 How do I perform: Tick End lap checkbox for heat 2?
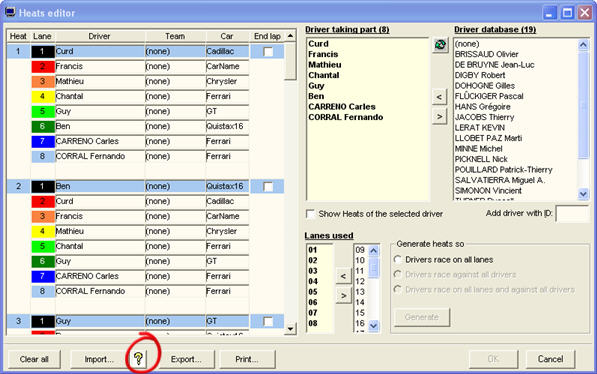click(268, 186)
